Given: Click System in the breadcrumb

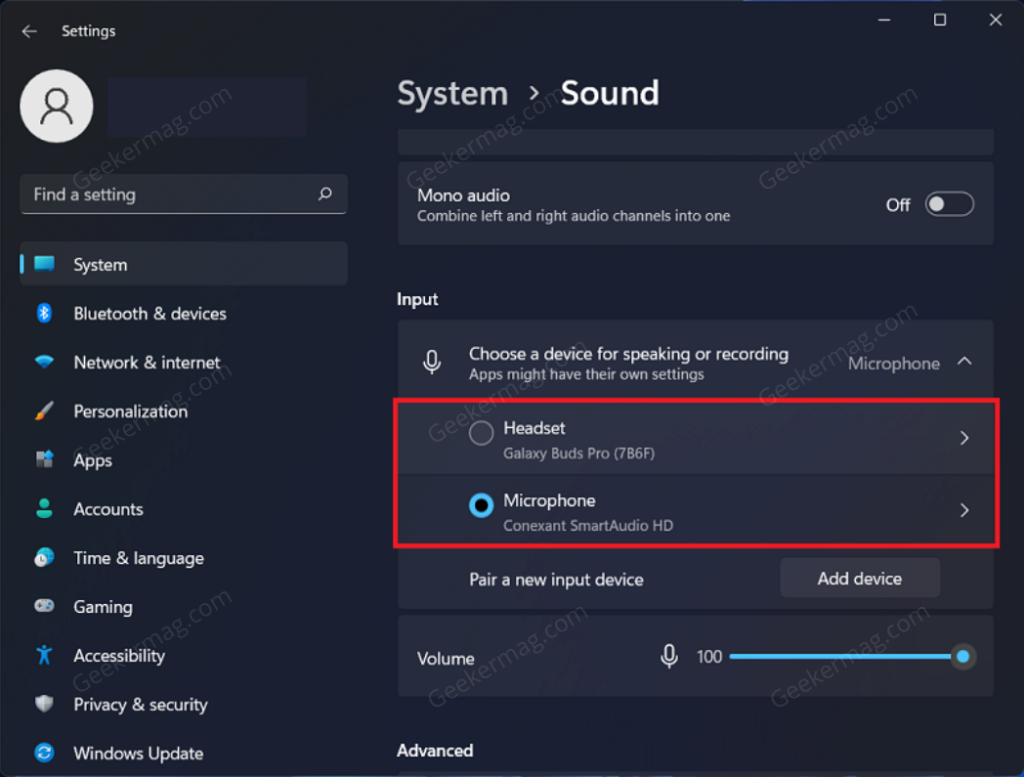Looking at the screenshot, I should pos(453,93).
